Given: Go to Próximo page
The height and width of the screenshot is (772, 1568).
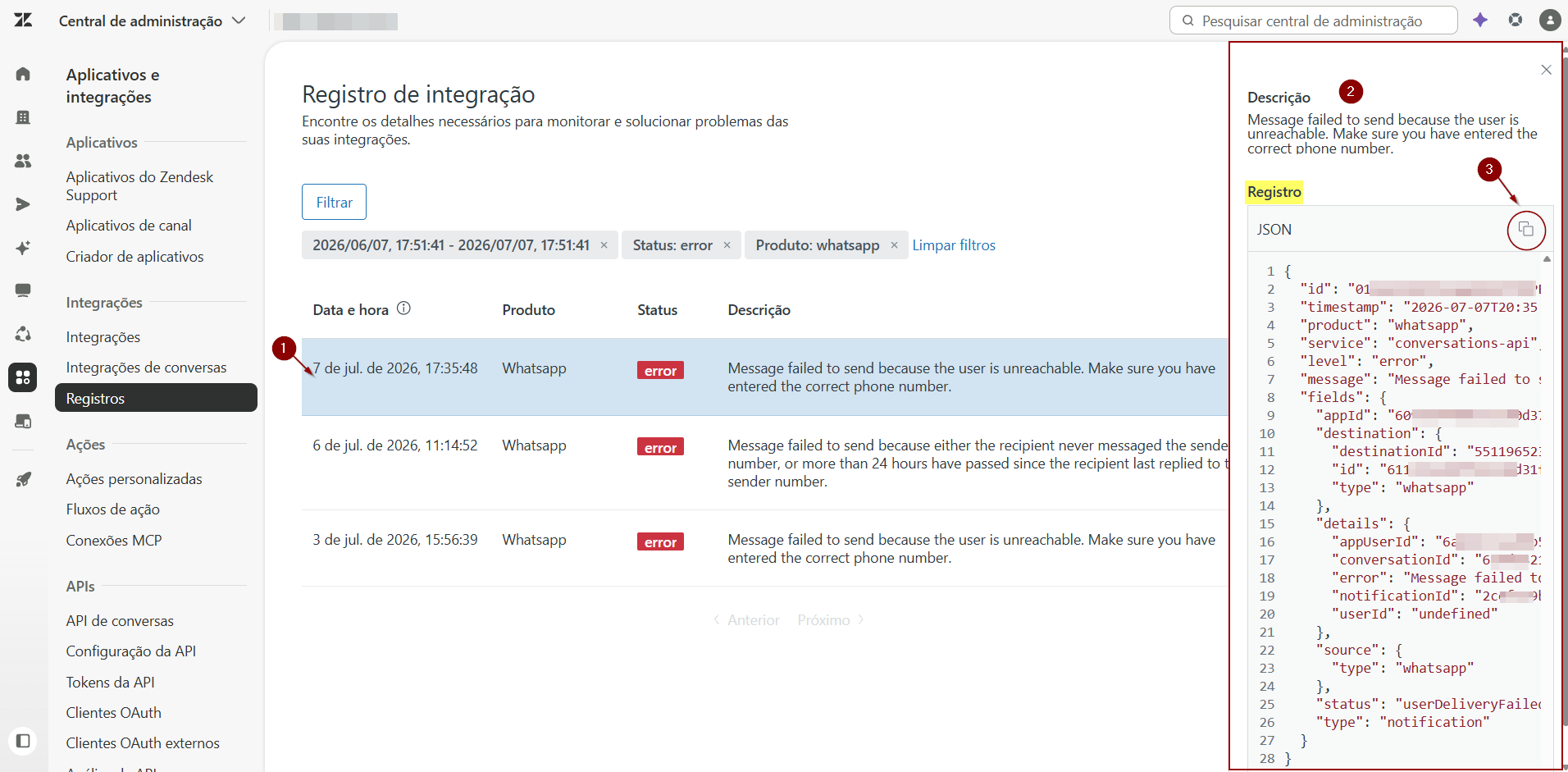Looking at the screenshot, I should 831,620.
